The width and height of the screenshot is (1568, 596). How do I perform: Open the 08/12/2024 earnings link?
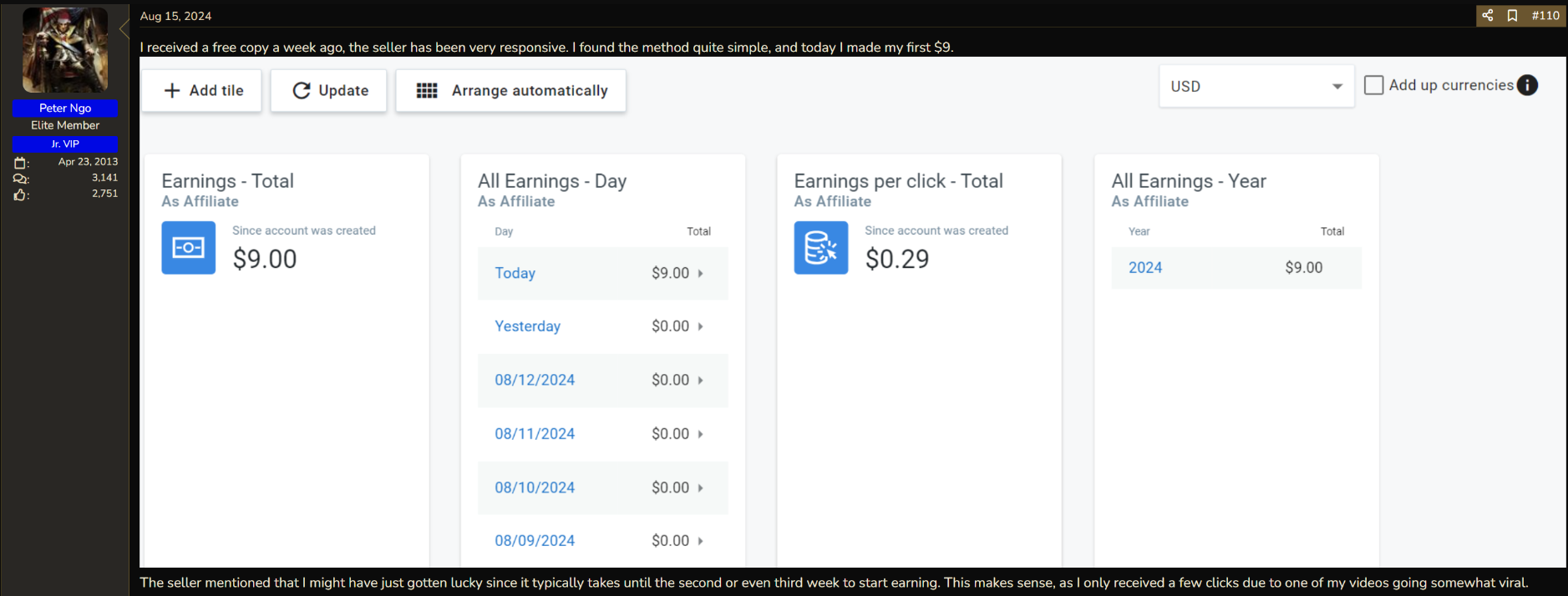[535, 380]
